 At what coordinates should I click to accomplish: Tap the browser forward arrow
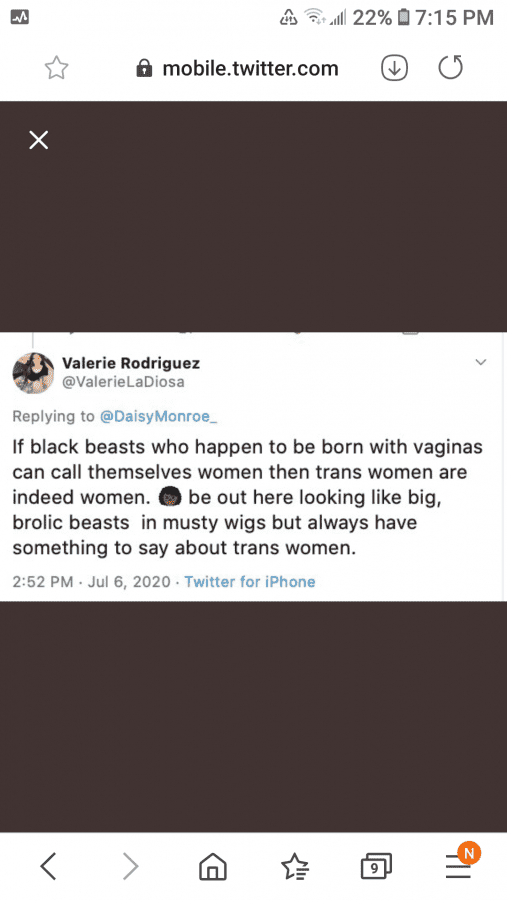point(130,866)
